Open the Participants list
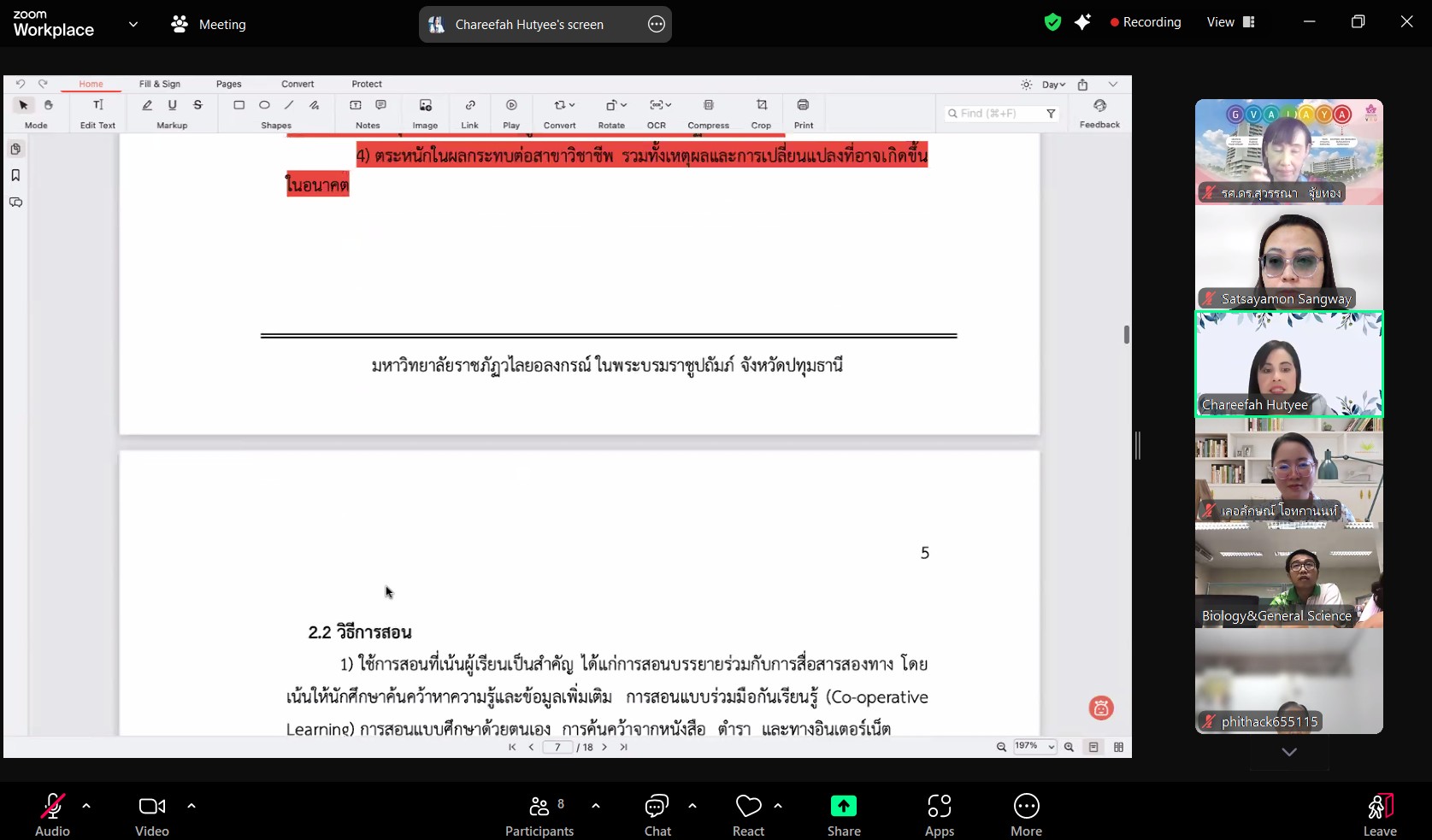 click(539, 807)
